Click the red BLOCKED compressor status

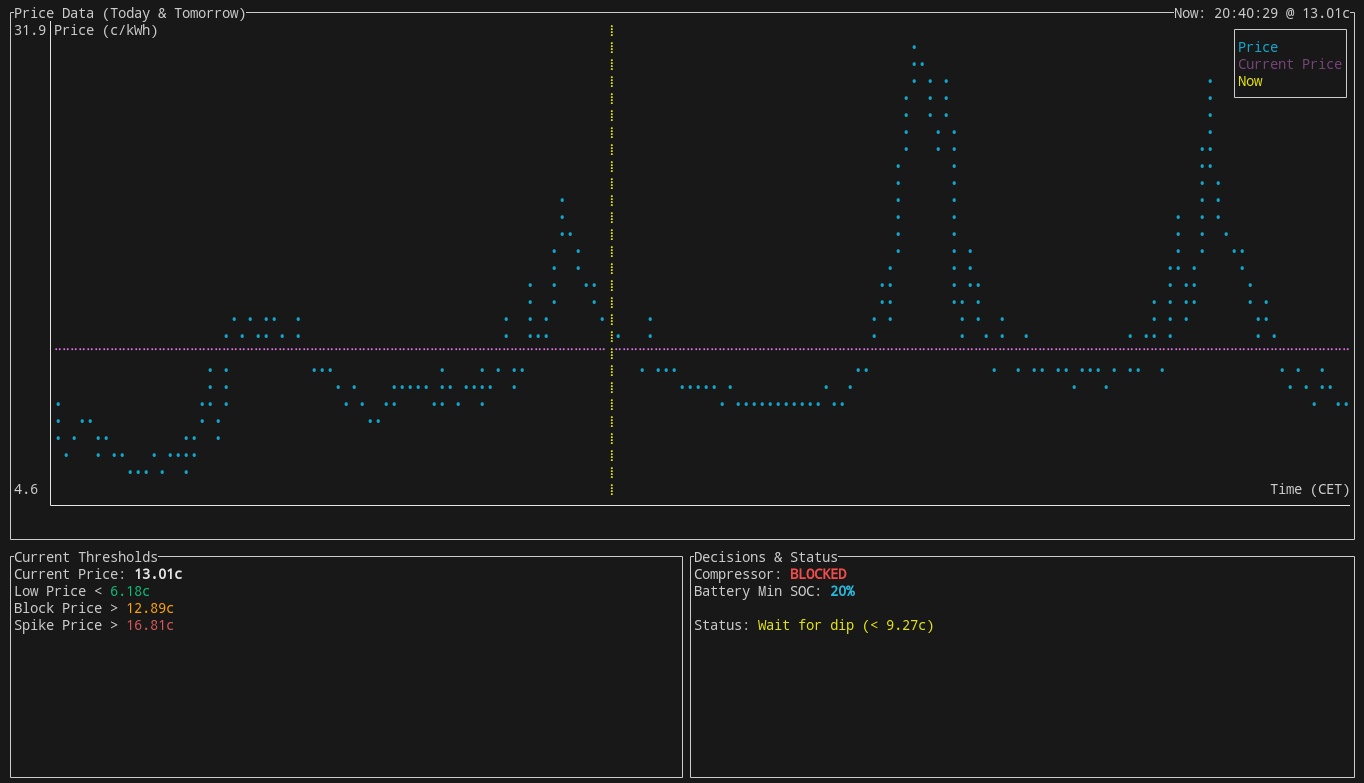click(818, 574)
